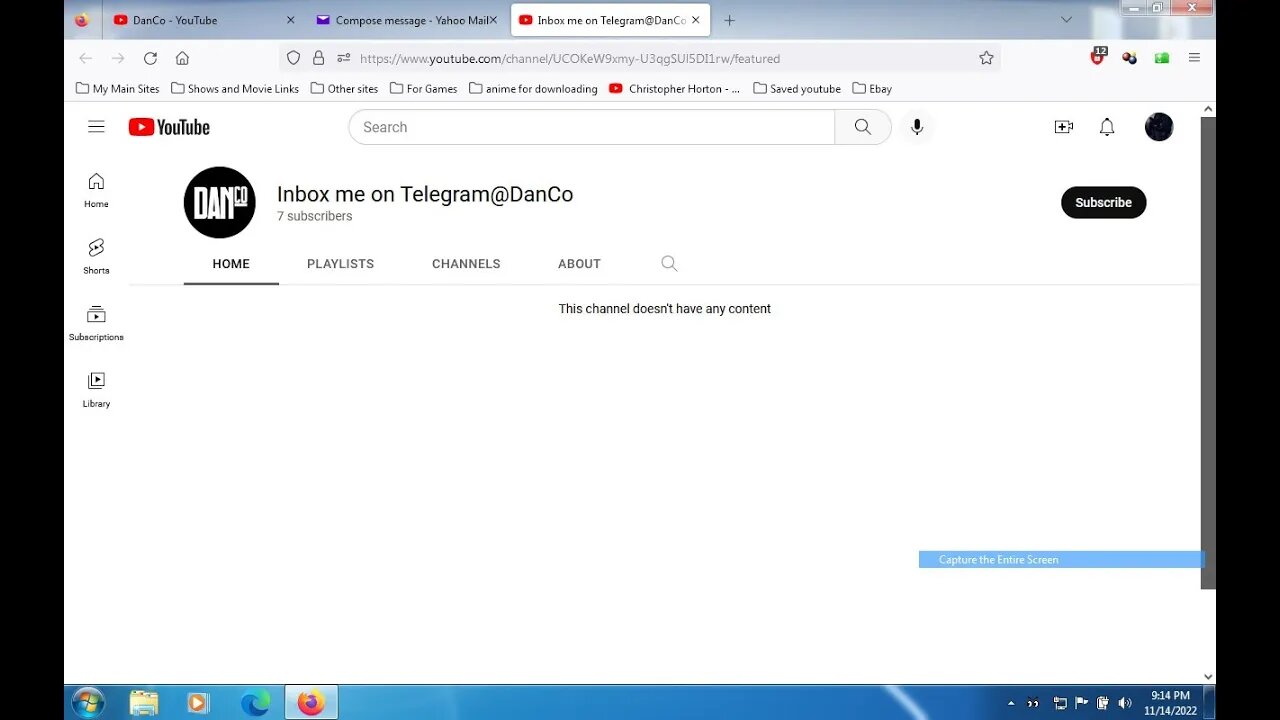Open Subscriptions in sidebar
The height and width of the screenshot is (720, 1280).
click(x=96, y=323)
